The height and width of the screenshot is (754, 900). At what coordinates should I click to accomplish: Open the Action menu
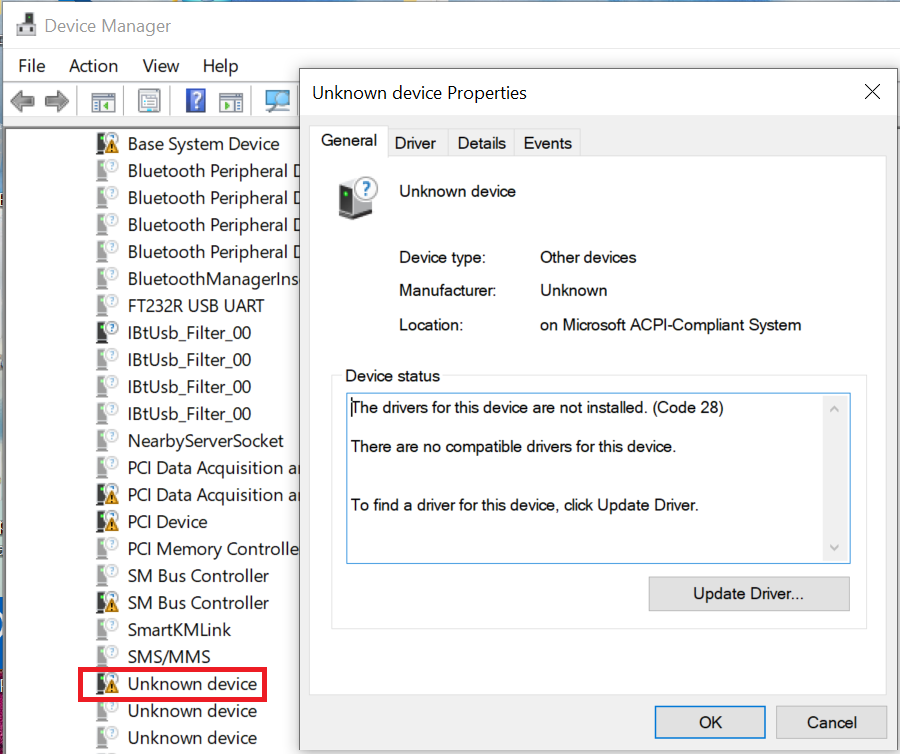click(94, 66)
